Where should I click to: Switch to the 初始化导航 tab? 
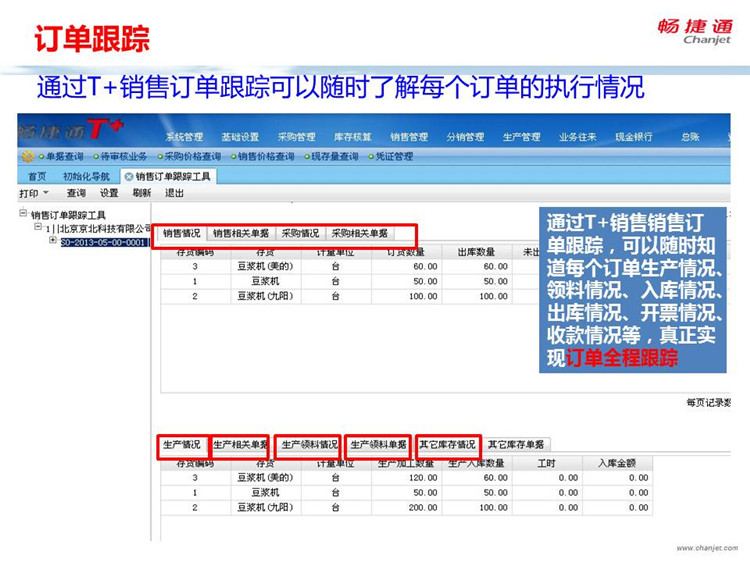click(x=87, y=176)
